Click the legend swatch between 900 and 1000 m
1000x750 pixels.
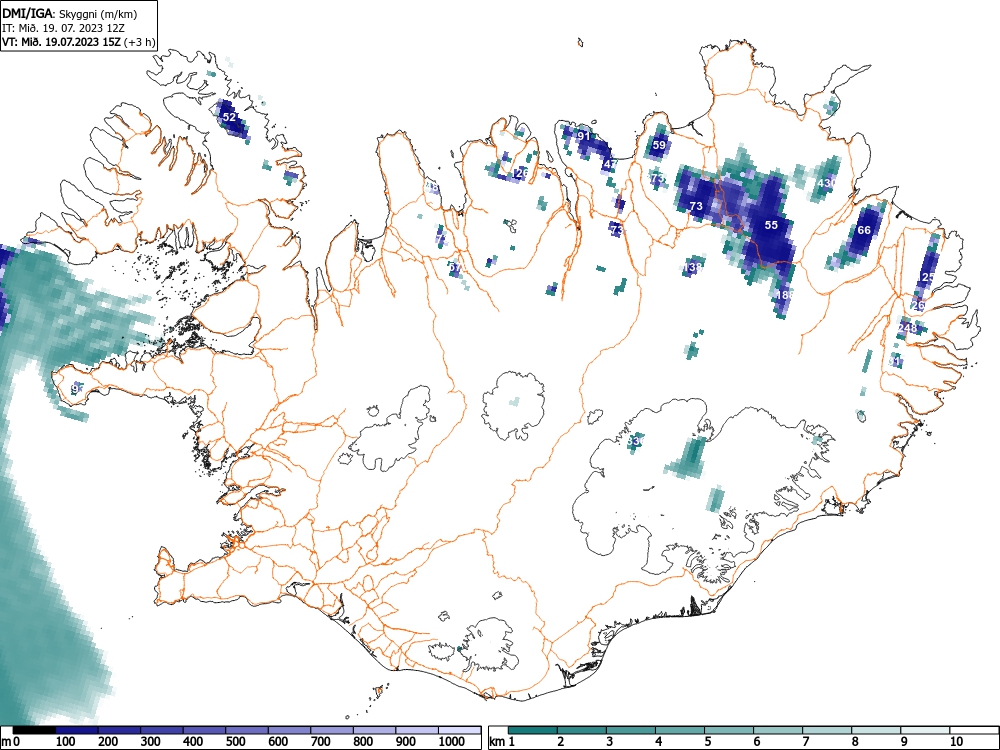click(x=418, y=730)
